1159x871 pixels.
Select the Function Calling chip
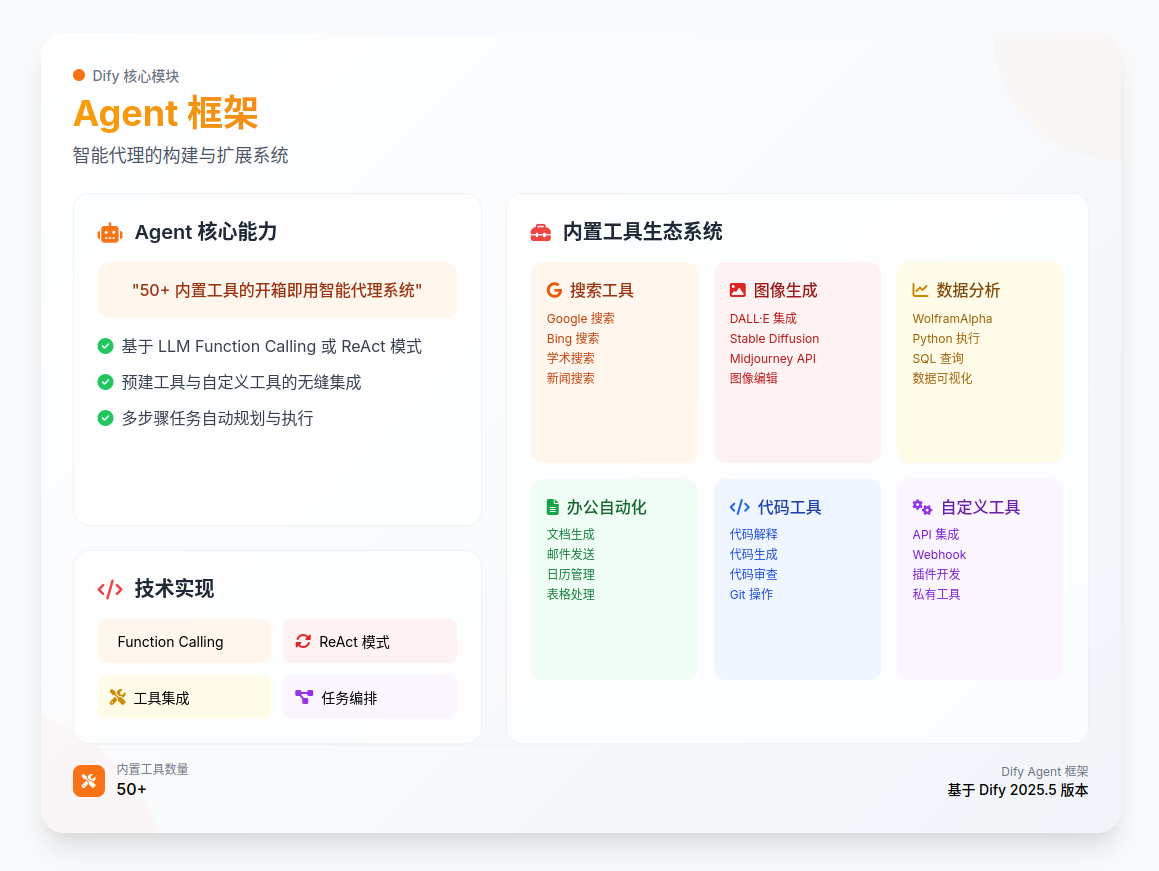(185, 641)
